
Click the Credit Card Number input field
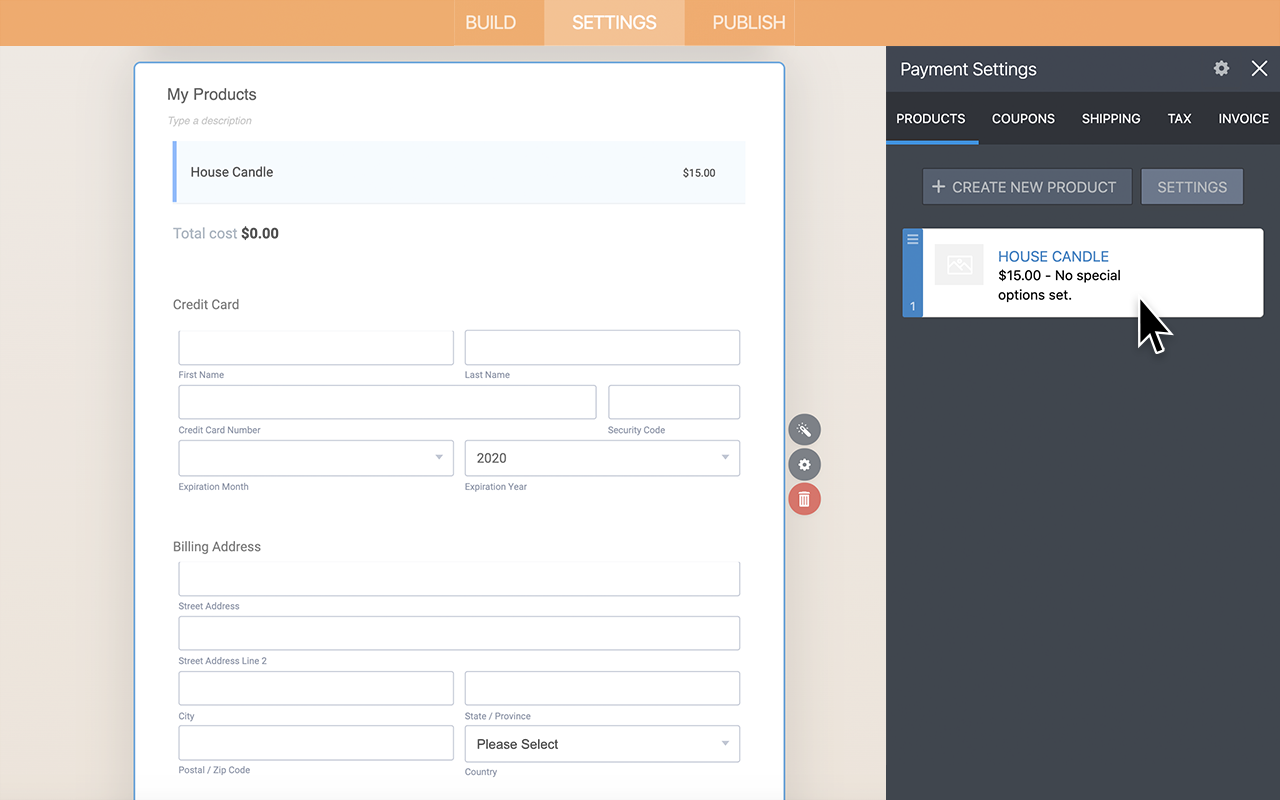(x=387, y=402)
